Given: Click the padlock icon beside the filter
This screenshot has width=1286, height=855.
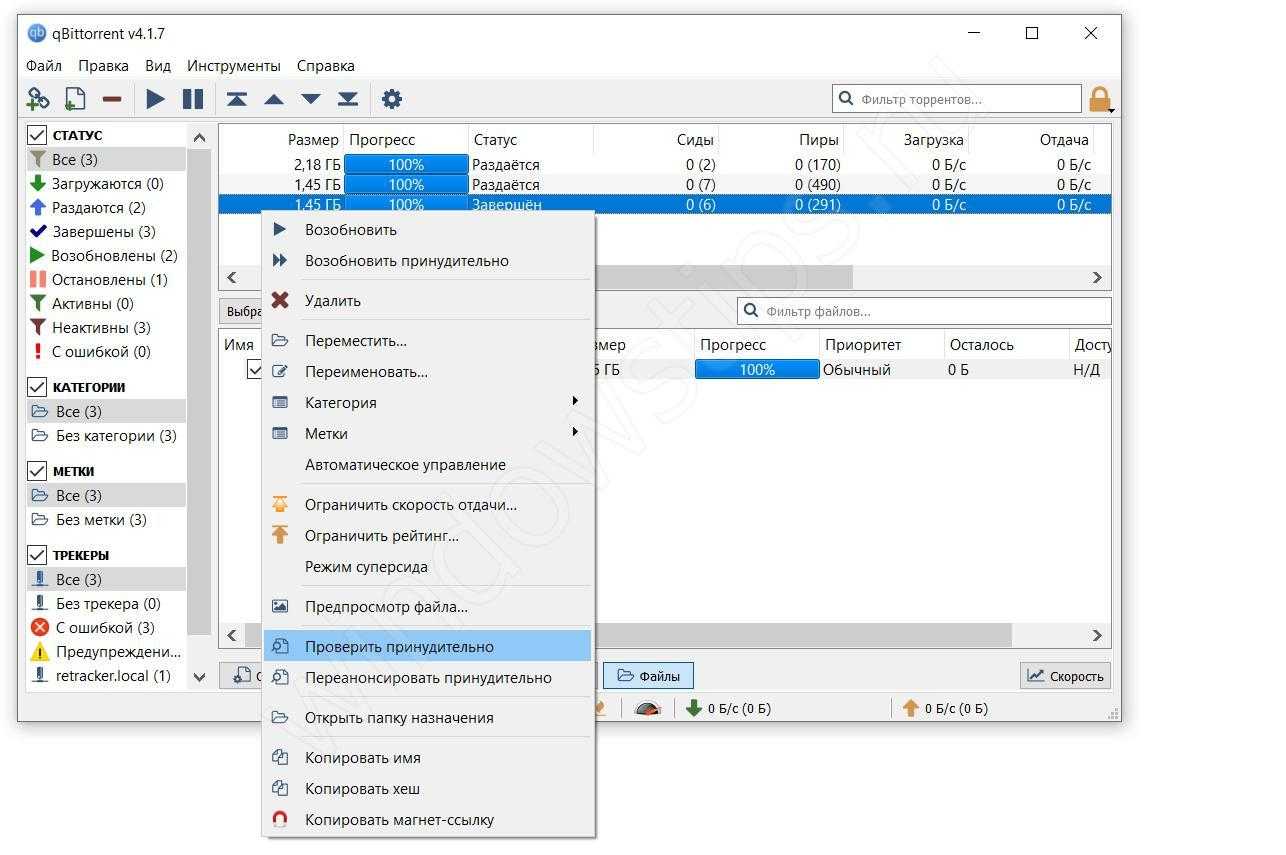Looking at the screenshot, I should coord(1099,99).
